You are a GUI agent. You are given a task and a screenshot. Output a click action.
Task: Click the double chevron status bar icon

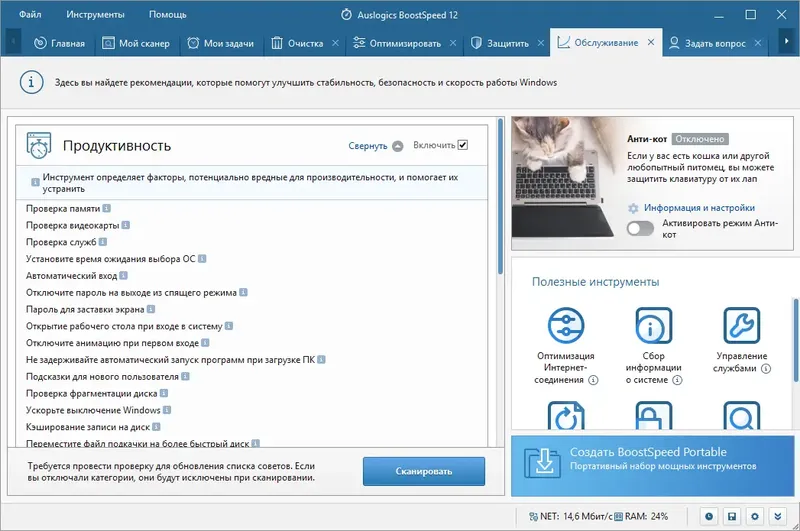tap(778, 517)
